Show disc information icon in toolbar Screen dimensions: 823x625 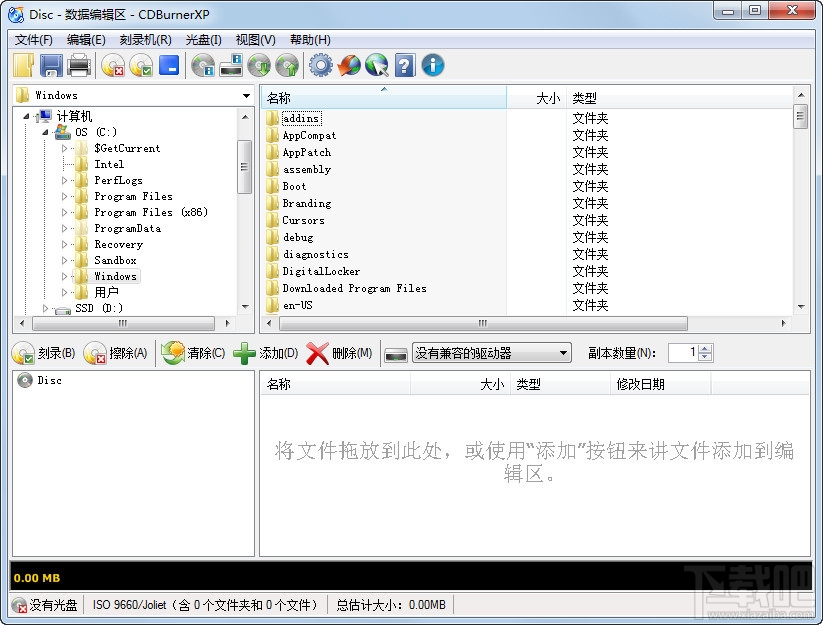[203, 66]
